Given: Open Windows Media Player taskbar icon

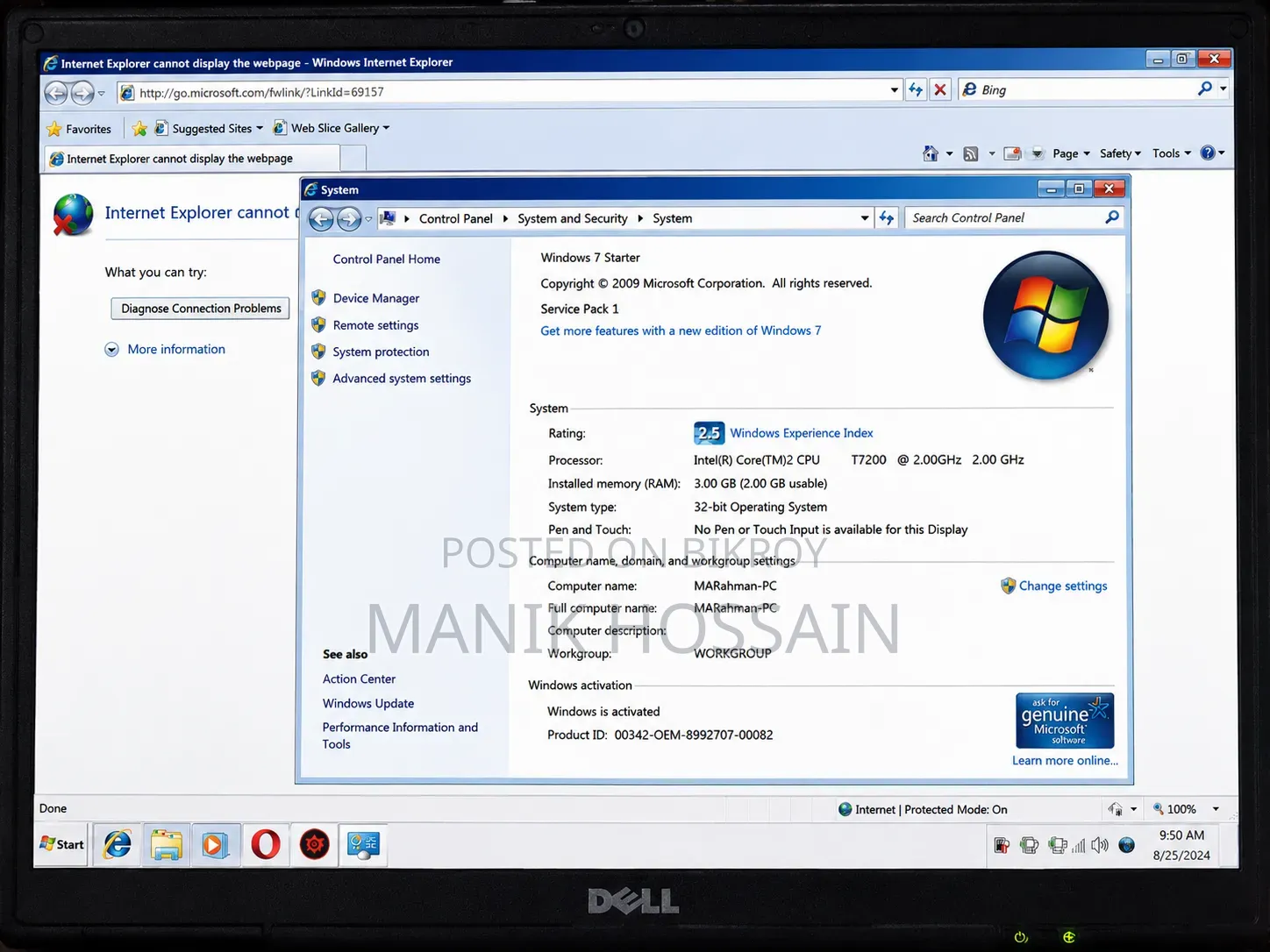Looking at the screenshot, I should 216,845.
